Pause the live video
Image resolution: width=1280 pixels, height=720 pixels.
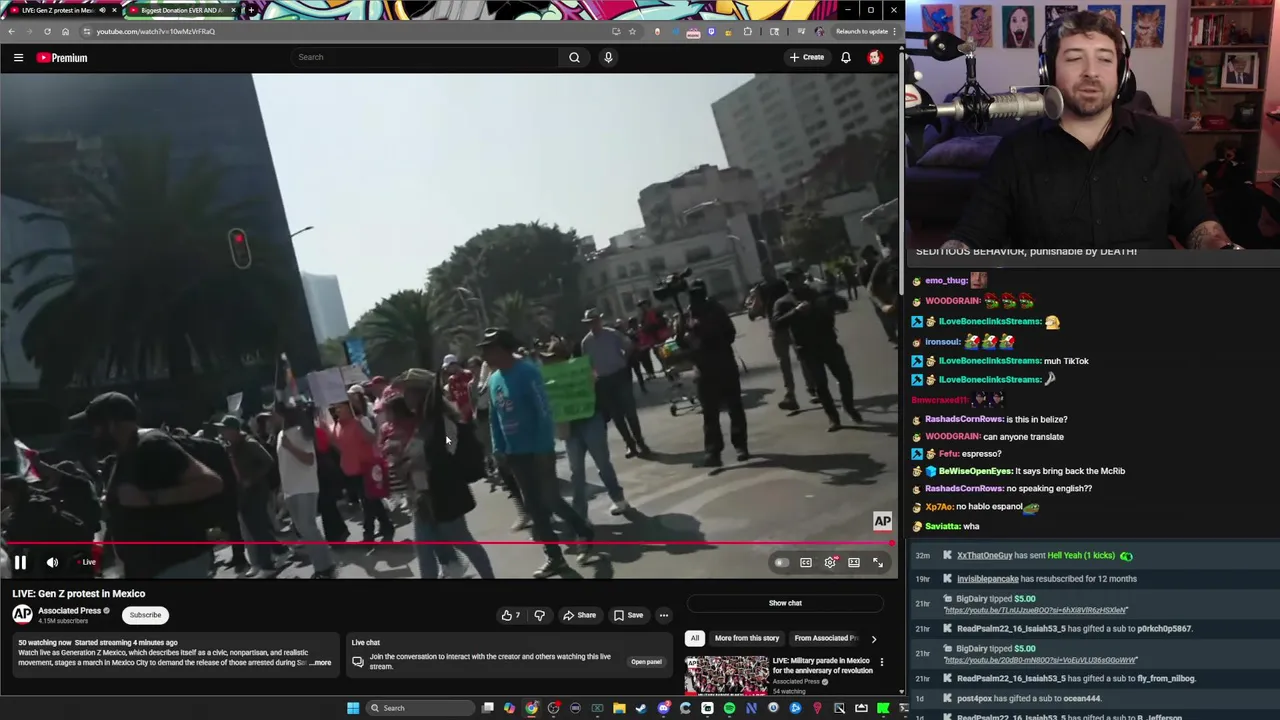click(x=20, y=563)
